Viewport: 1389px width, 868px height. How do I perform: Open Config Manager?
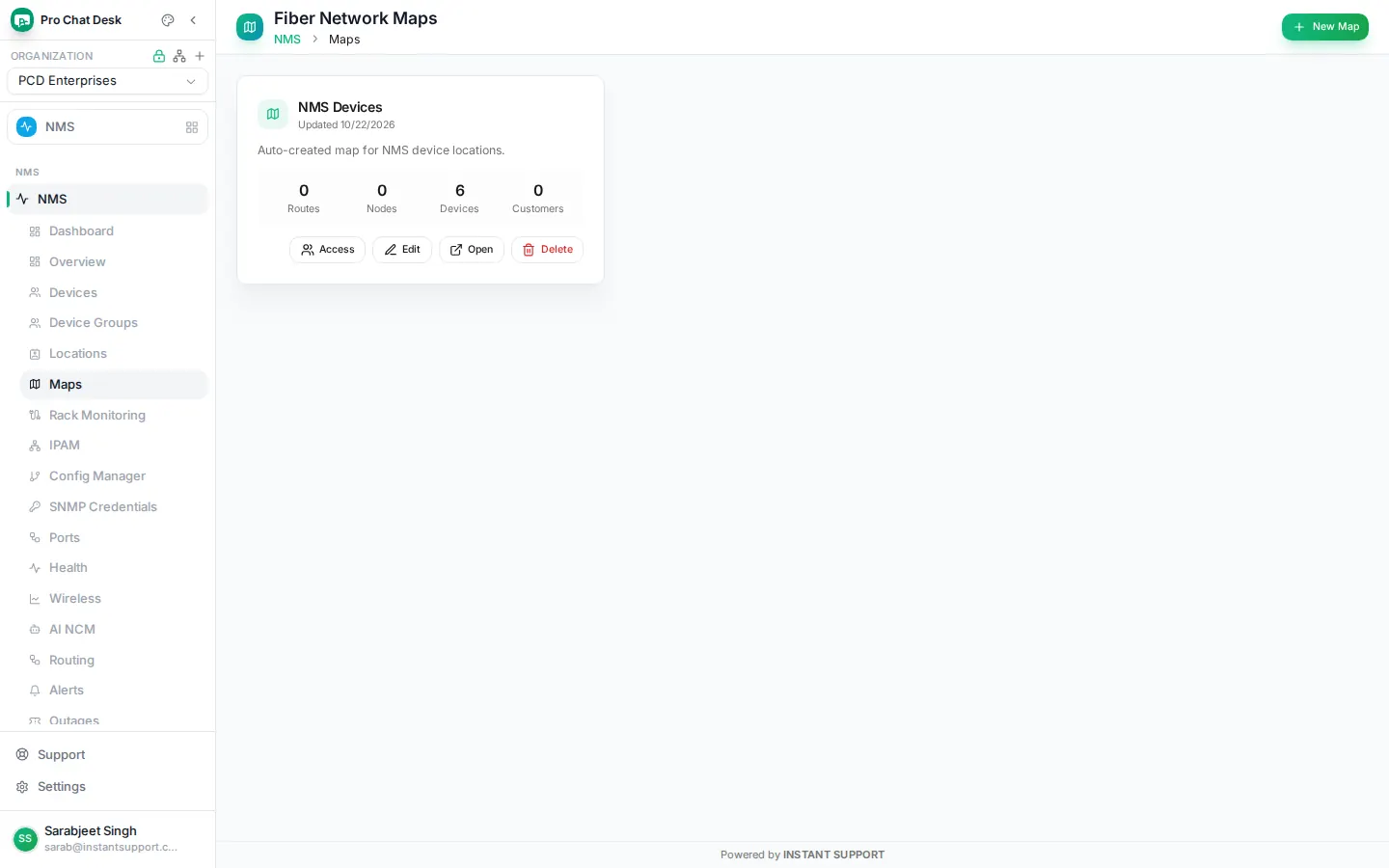[114, 476]
